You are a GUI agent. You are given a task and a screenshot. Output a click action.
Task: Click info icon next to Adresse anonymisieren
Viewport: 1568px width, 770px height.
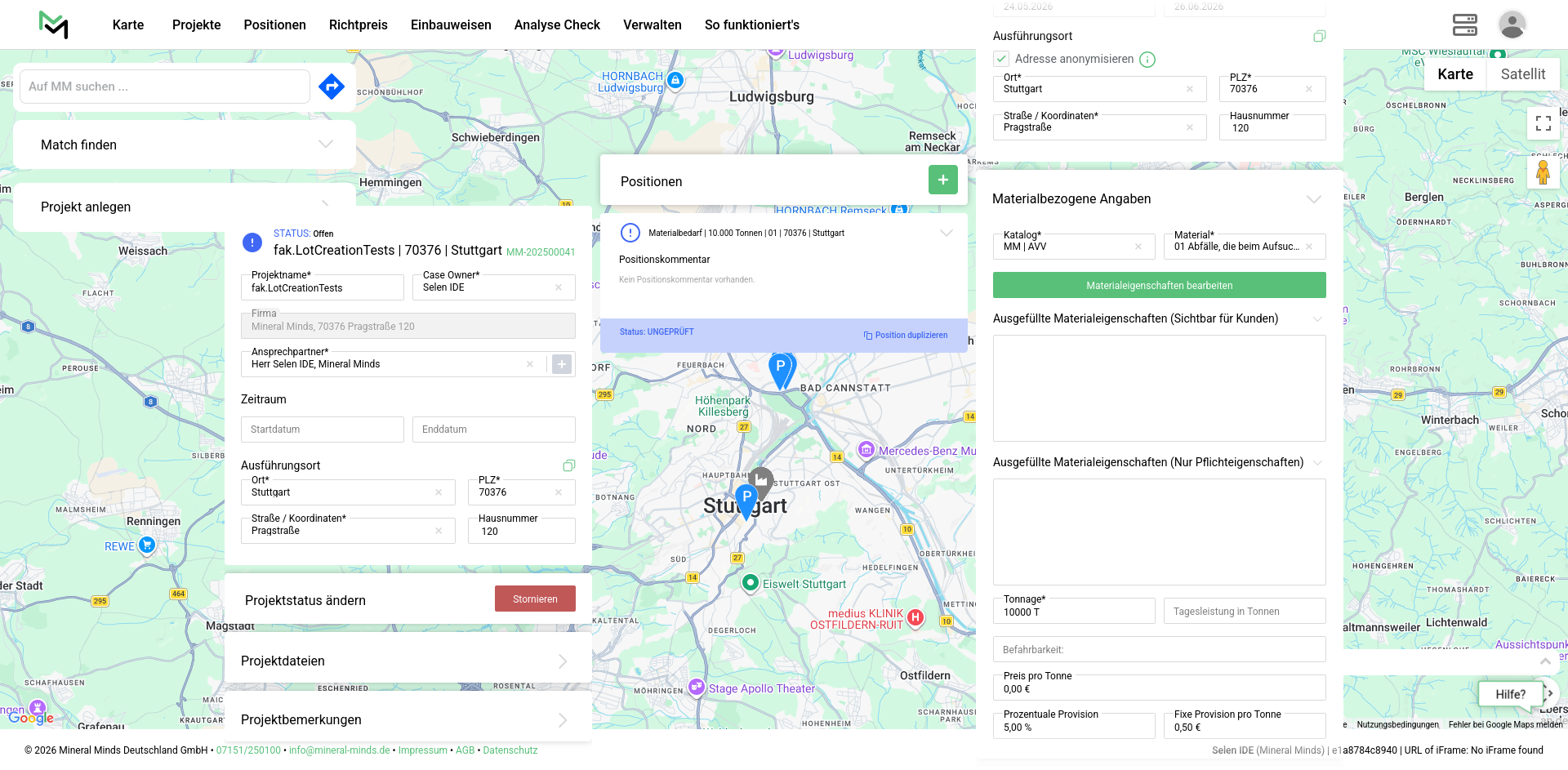pos(1147,60)
